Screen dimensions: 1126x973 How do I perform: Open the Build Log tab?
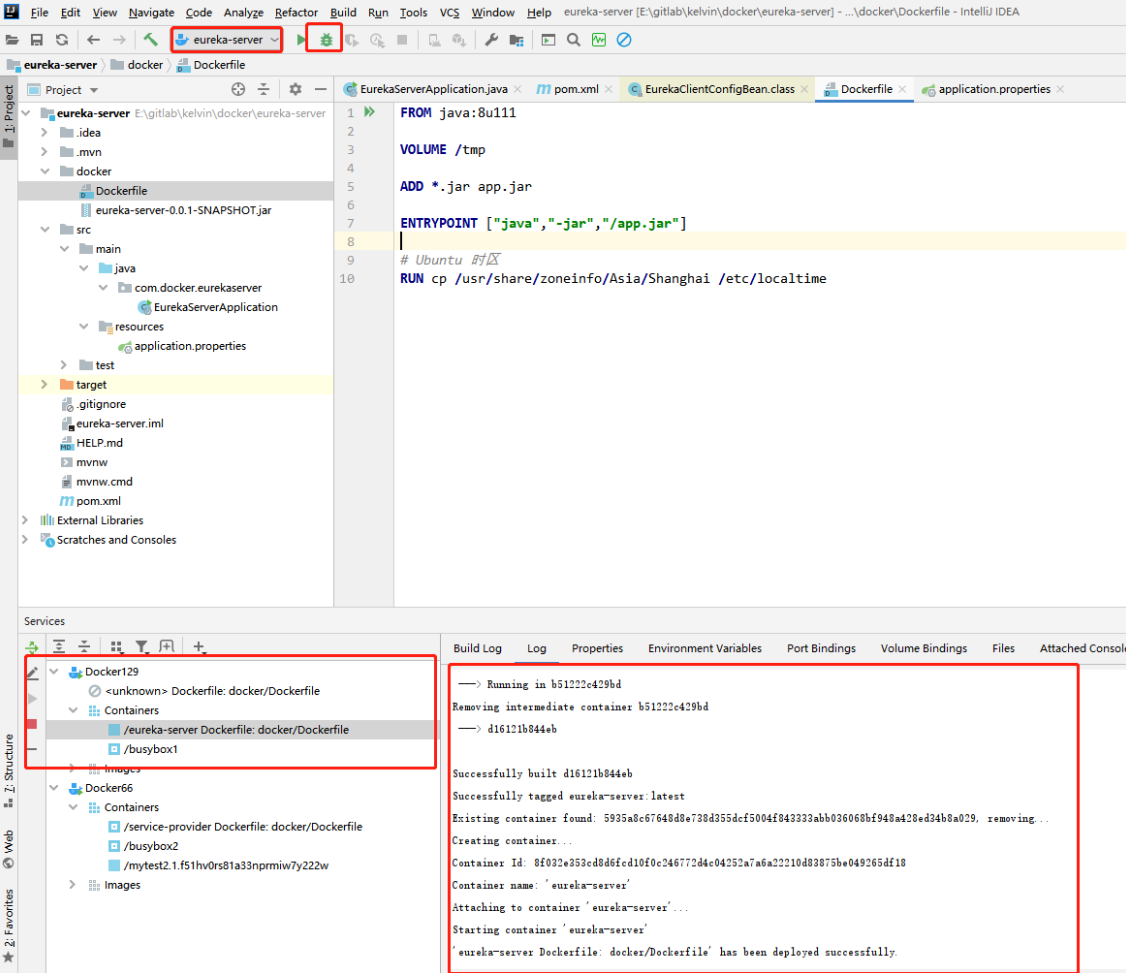pyautogui.click(x=477, y=648)
